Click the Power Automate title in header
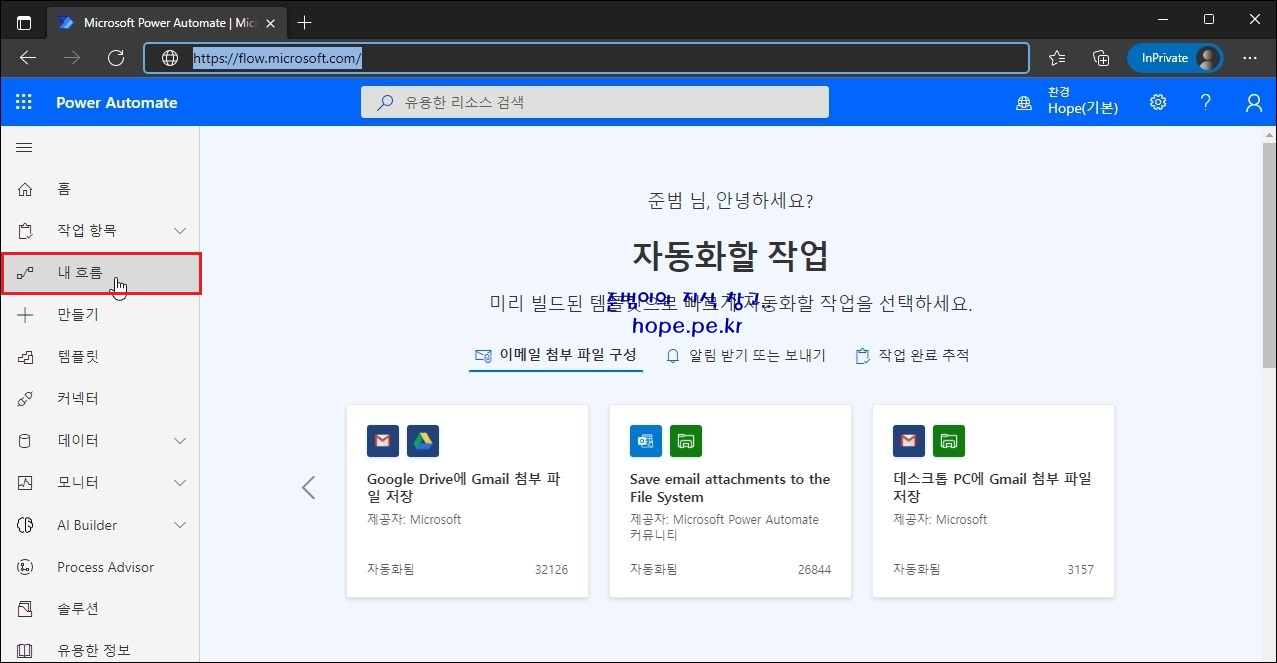The image size is (1277, 663). coord(116,102)
